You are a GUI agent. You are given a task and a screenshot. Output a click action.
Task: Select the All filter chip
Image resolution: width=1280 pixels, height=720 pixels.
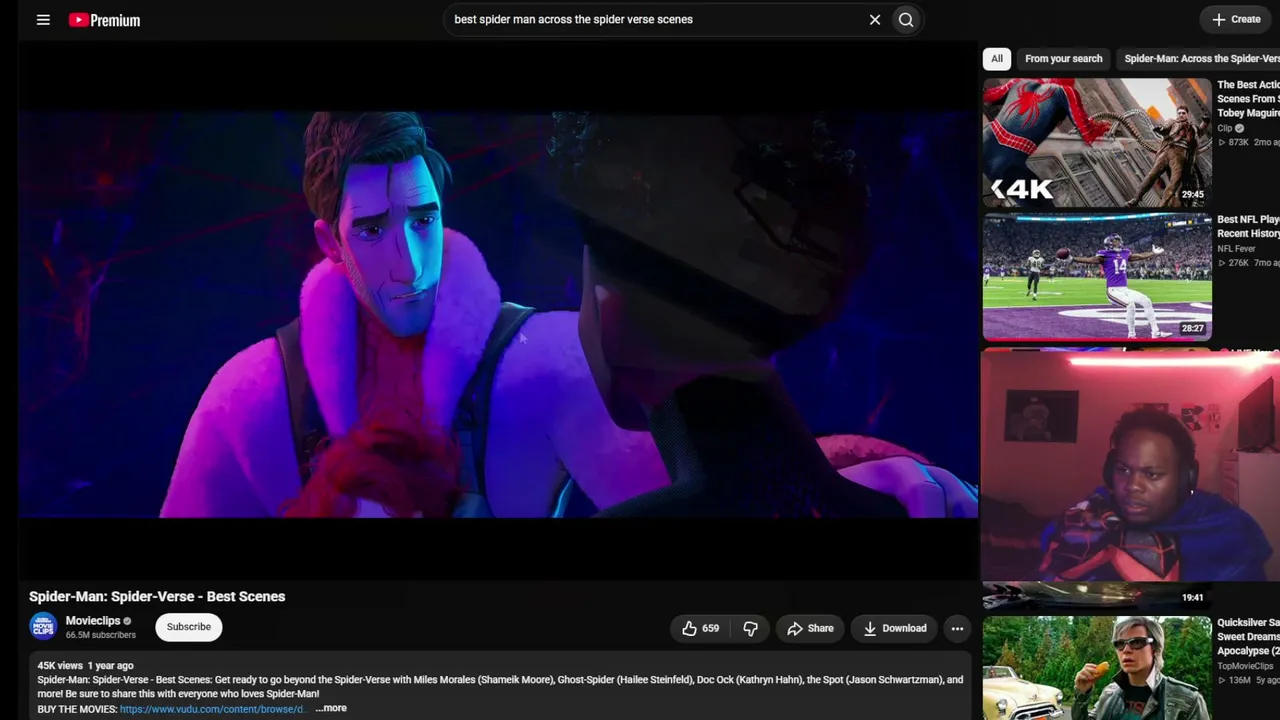(997, 59)
